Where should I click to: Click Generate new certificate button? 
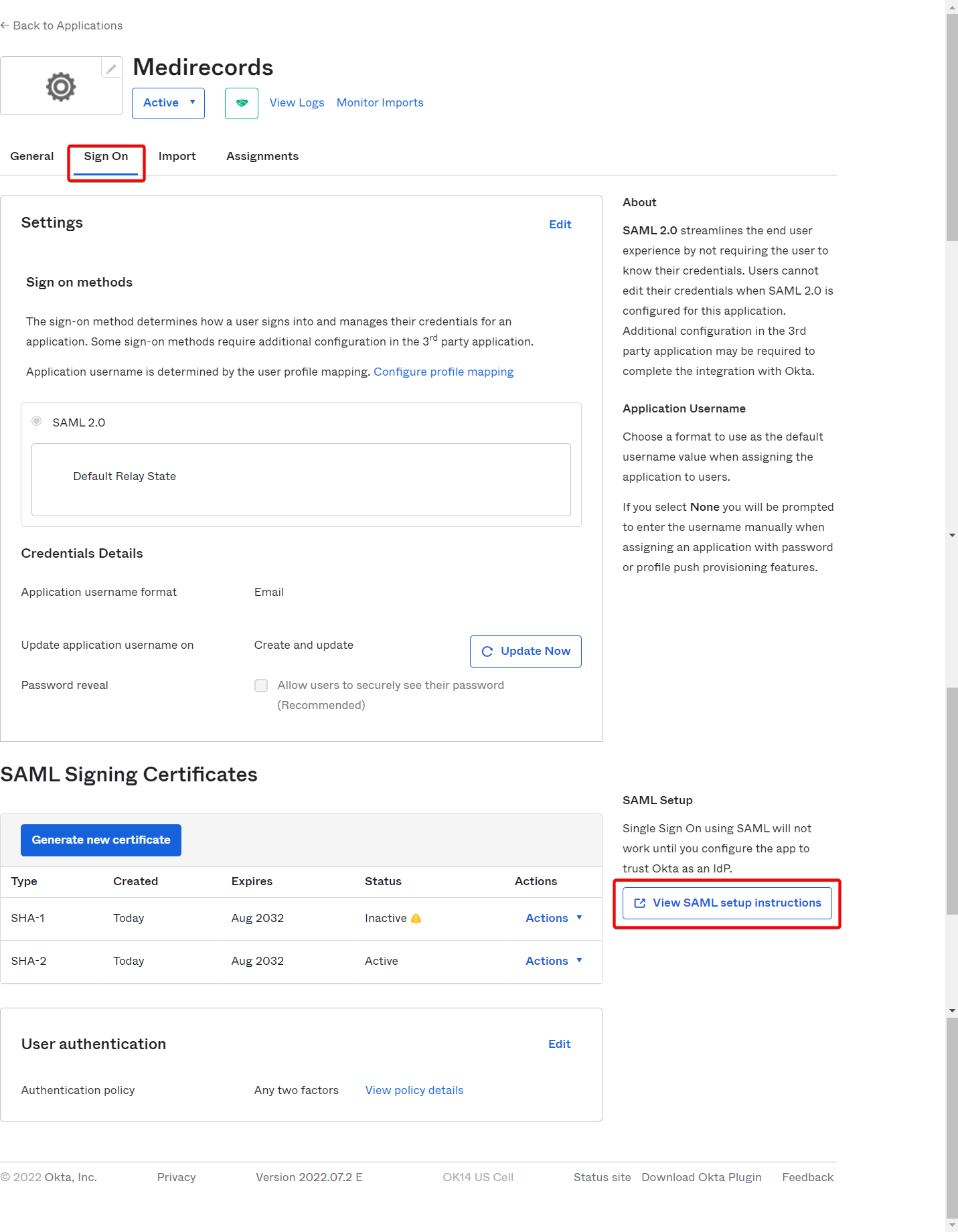101,840
